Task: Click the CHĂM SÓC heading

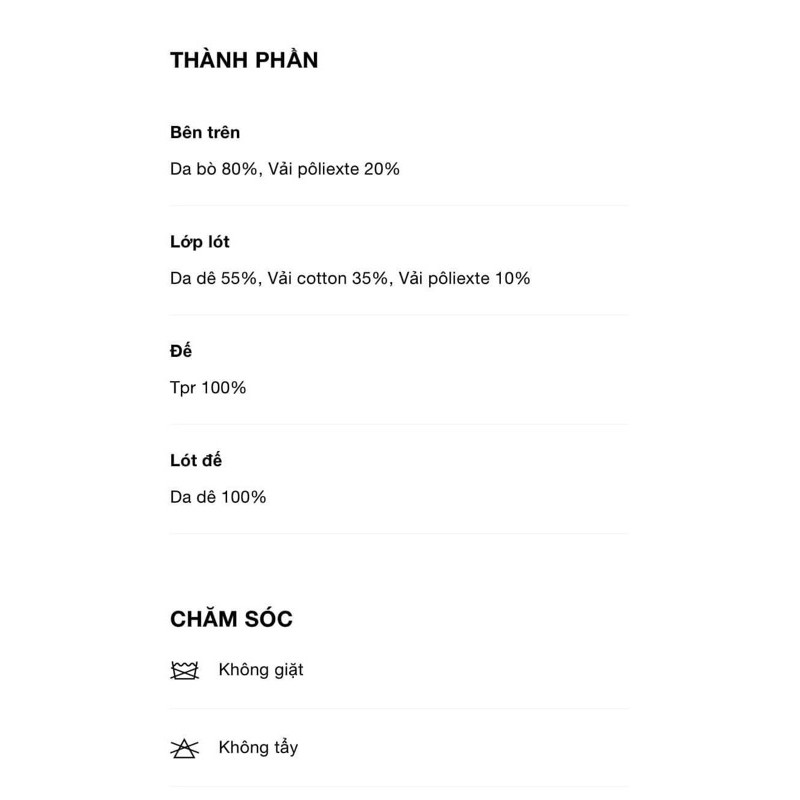Action: click(231, 618)
